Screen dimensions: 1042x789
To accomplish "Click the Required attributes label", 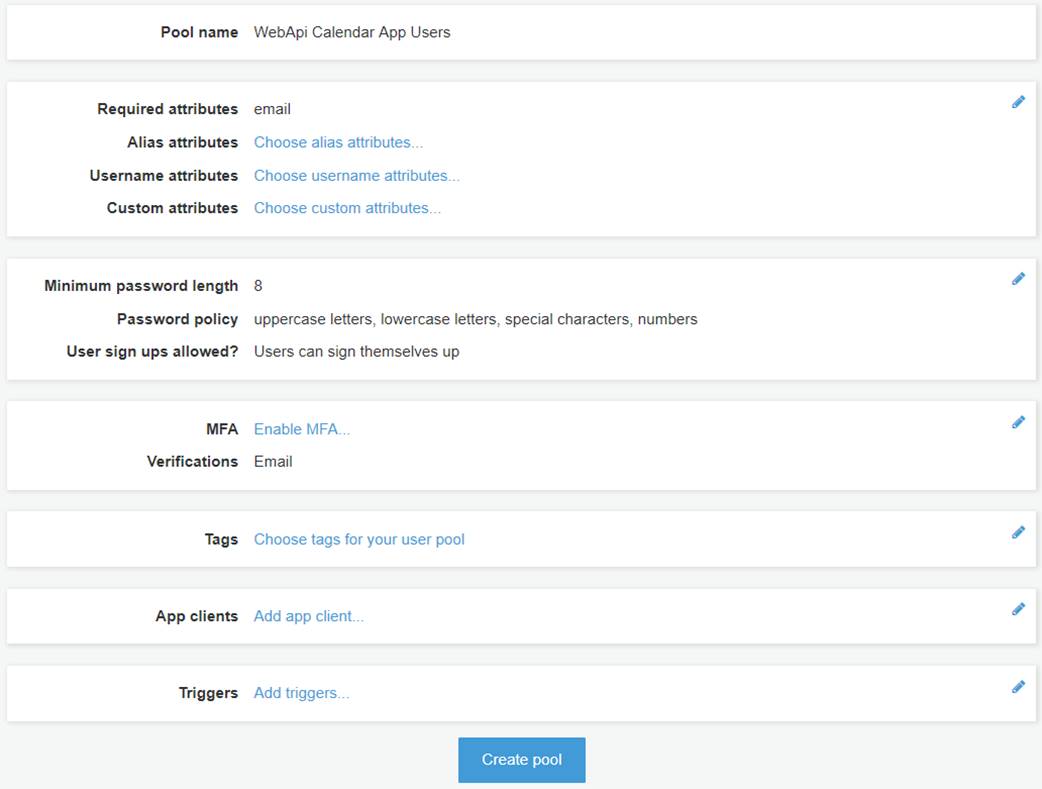I will click(167, 109).
